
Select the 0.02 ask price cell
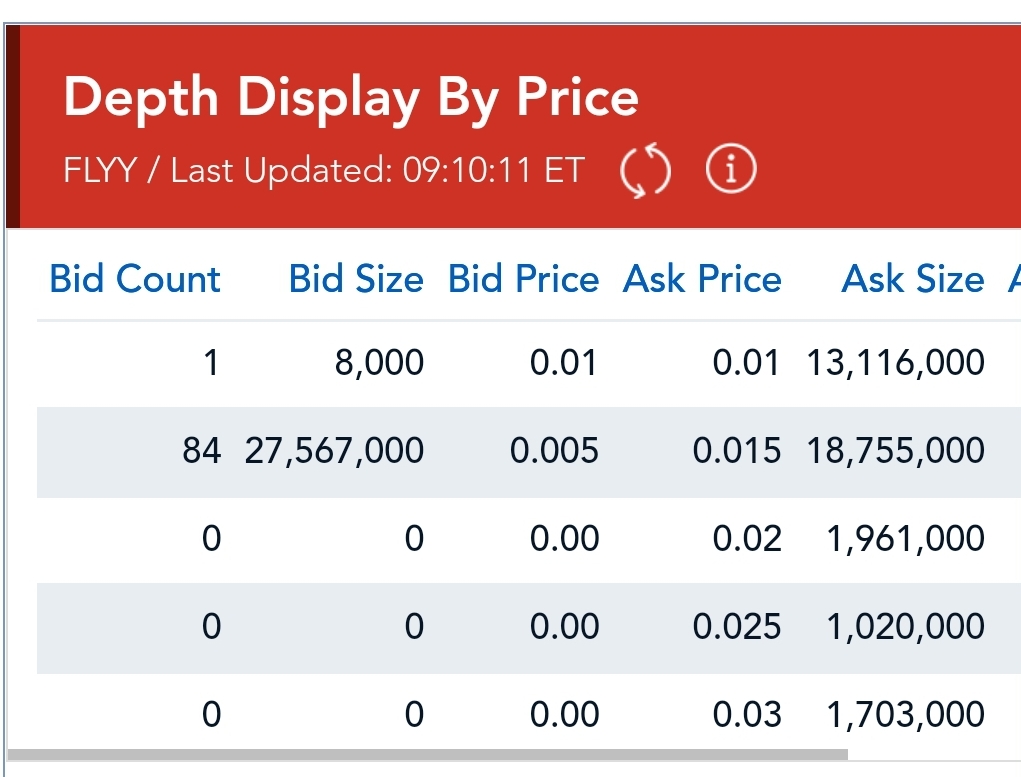(746, 539)
